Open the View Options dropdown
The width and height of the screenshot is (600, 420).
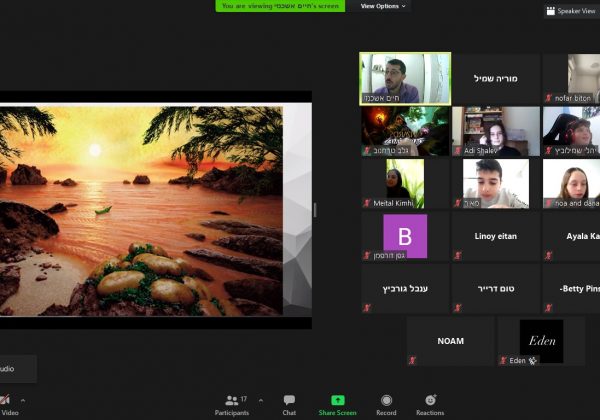point(383,6)
